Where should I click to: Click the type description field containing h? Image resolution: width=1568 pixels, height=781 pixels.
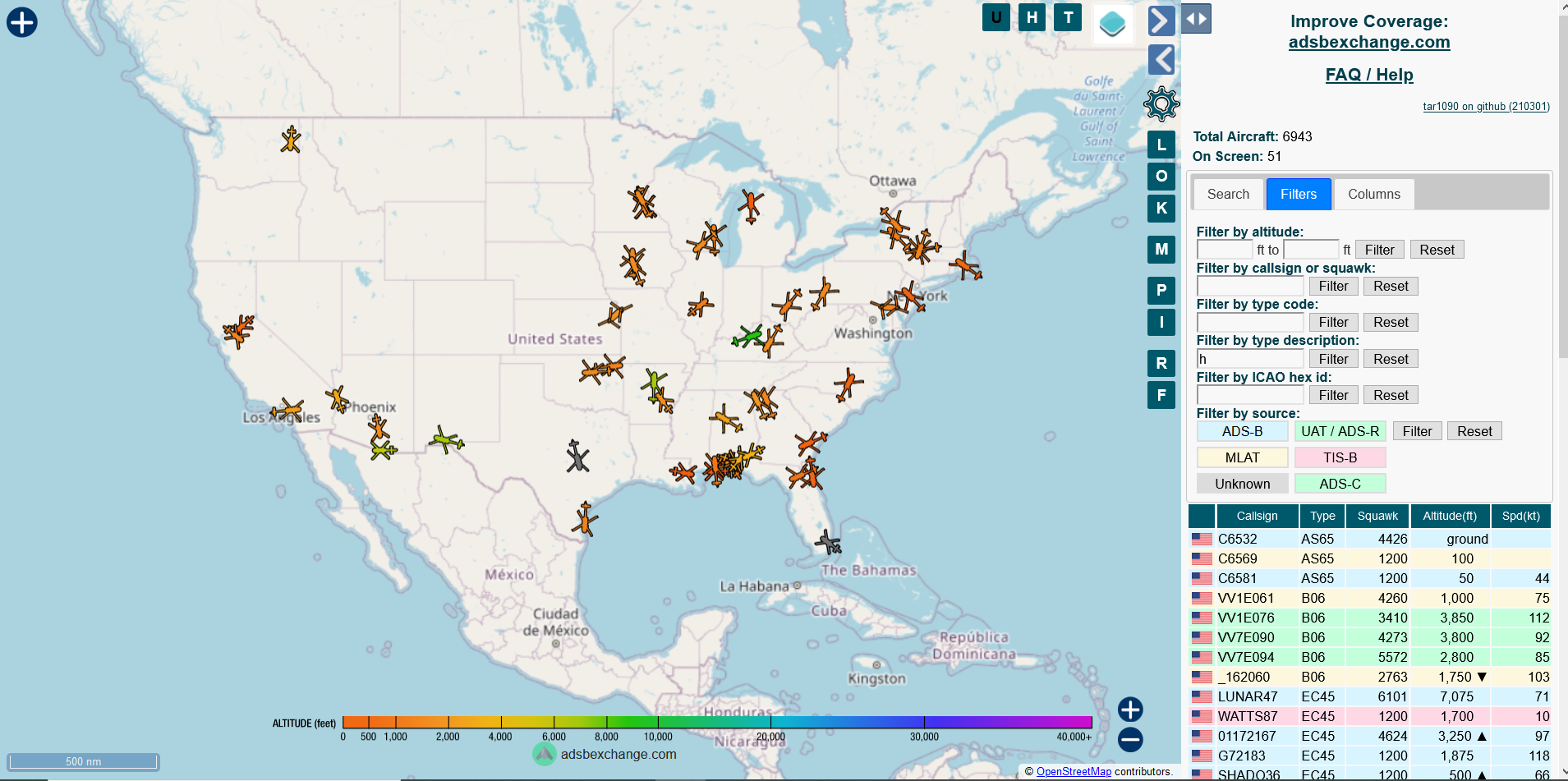1250,359
